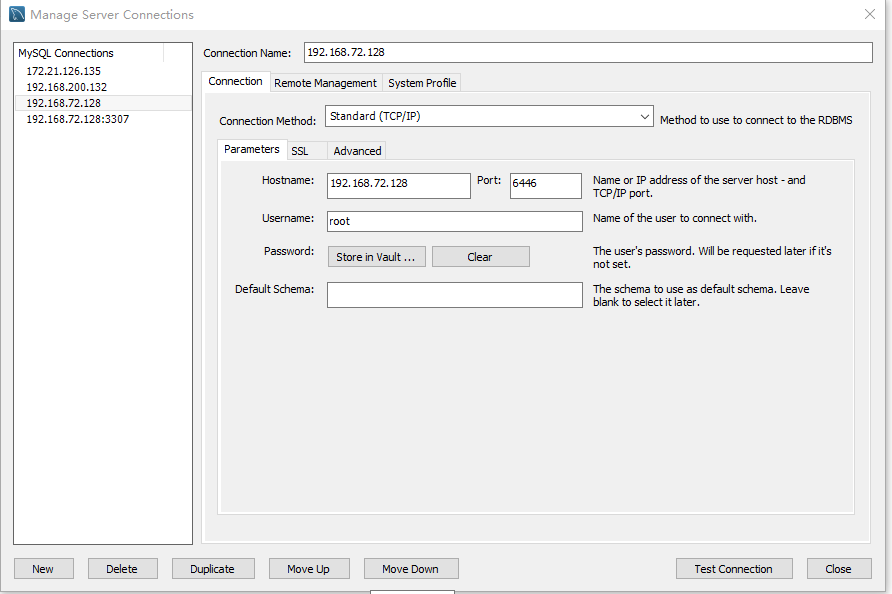Image resolution: width=892 pixels, height=594 pixels.
Task: Clear the stored password
Action: [x=480, y=257]
